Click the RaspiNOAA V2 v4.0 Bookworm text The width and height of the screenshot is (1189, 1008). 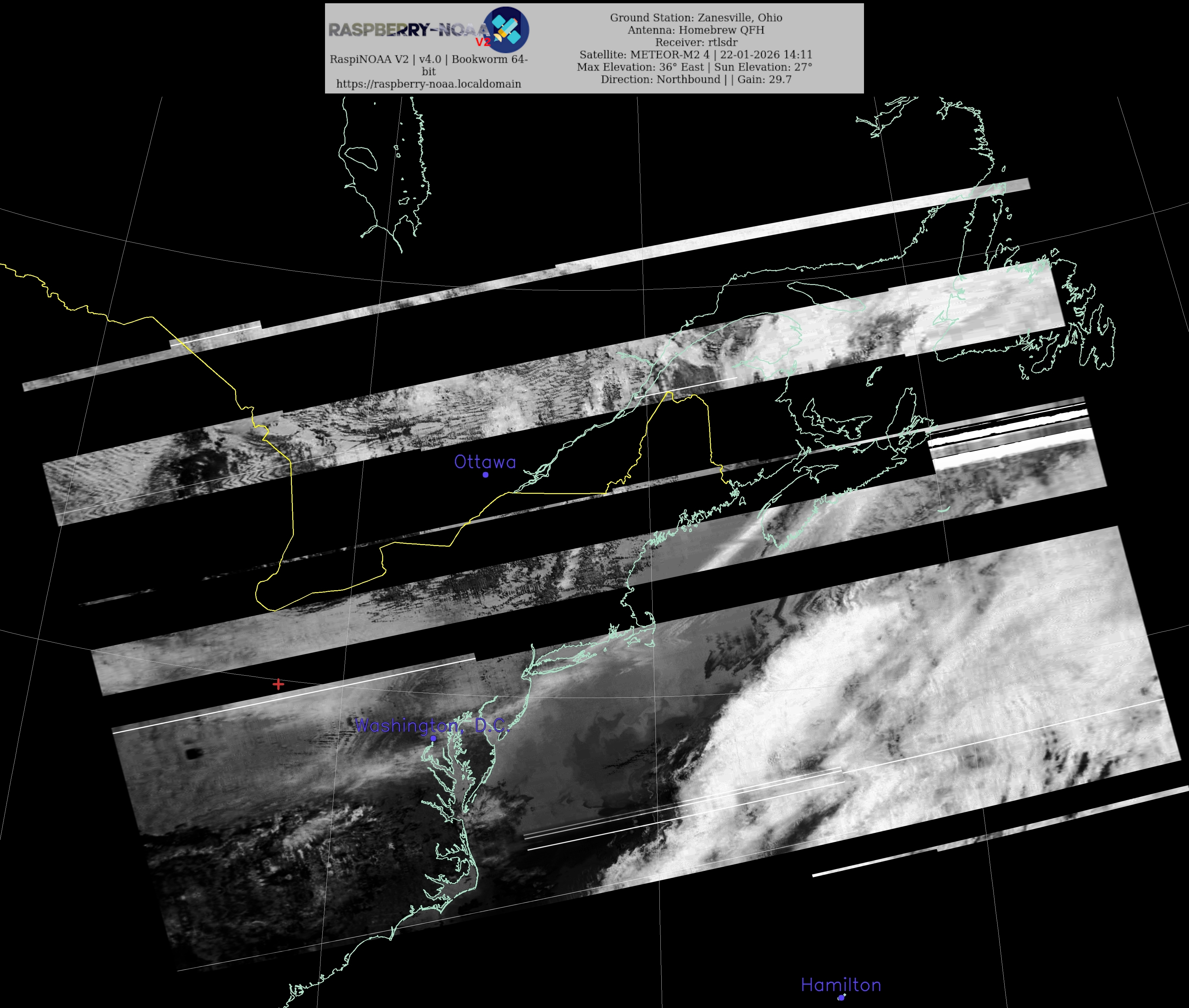[429, 59]
